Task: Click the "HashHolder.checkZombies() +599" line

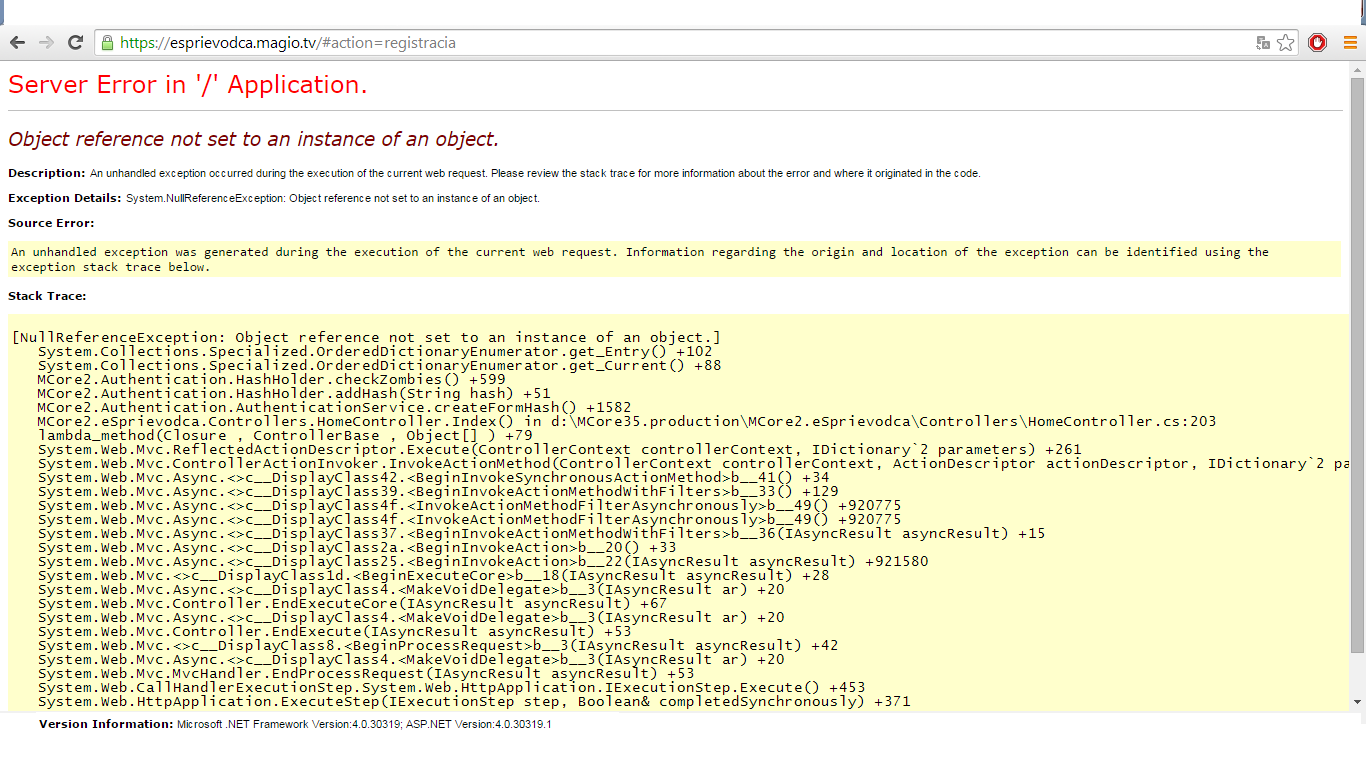Action: tap(271, 379)
